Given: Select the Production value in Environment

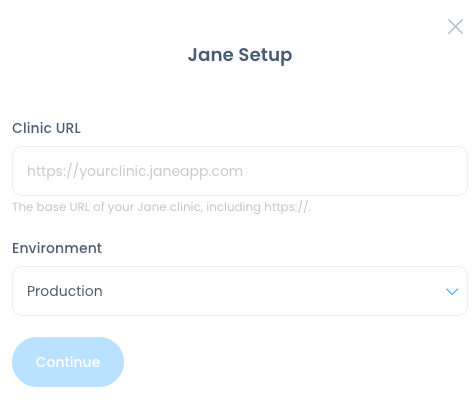Looking at the screenshot, I should (x=65, y=291).
